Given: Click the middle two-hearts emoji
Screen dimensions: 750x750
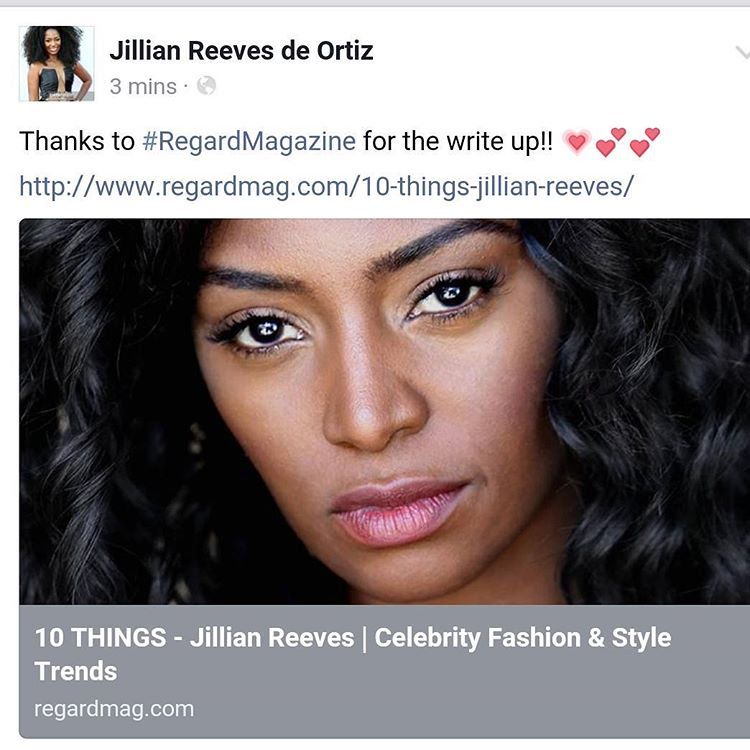Looking at the screenshot, I should click(611, 142).
